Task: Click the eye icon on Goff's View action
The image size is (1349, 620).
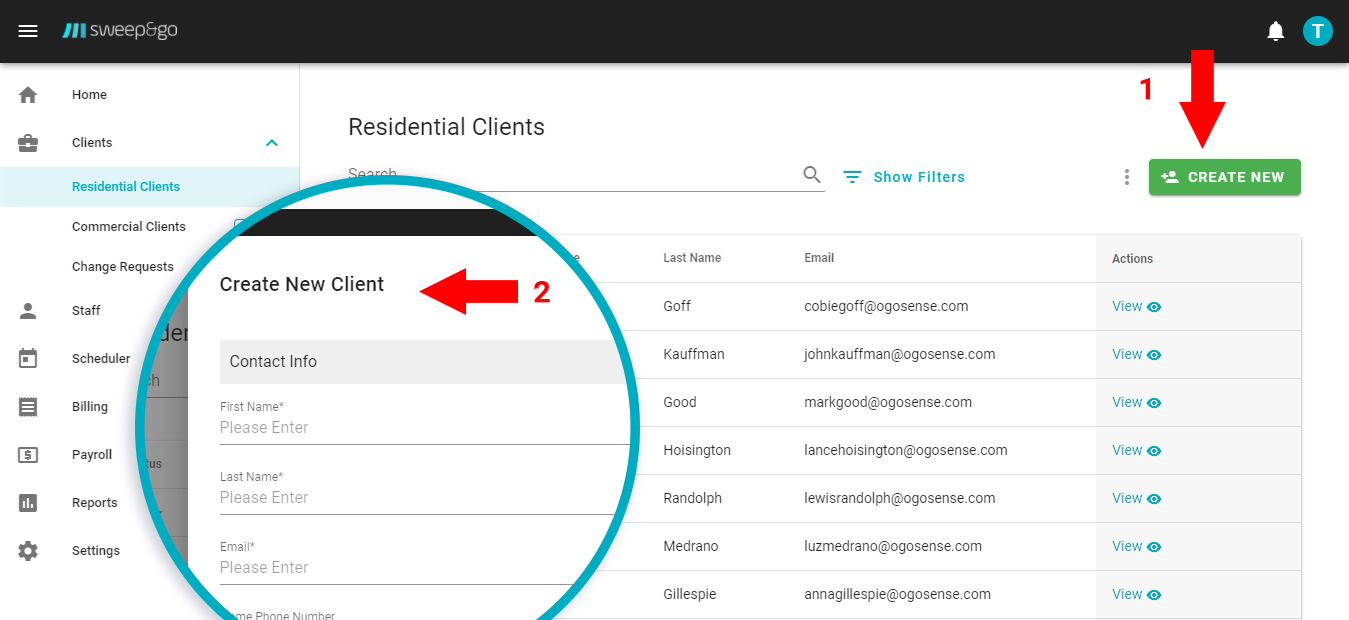Action: [x=1156, y=306]
